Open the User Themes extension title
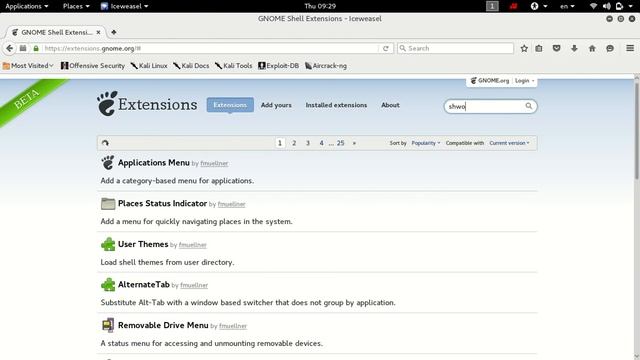 pyautogui.click(x=143, y=244)
